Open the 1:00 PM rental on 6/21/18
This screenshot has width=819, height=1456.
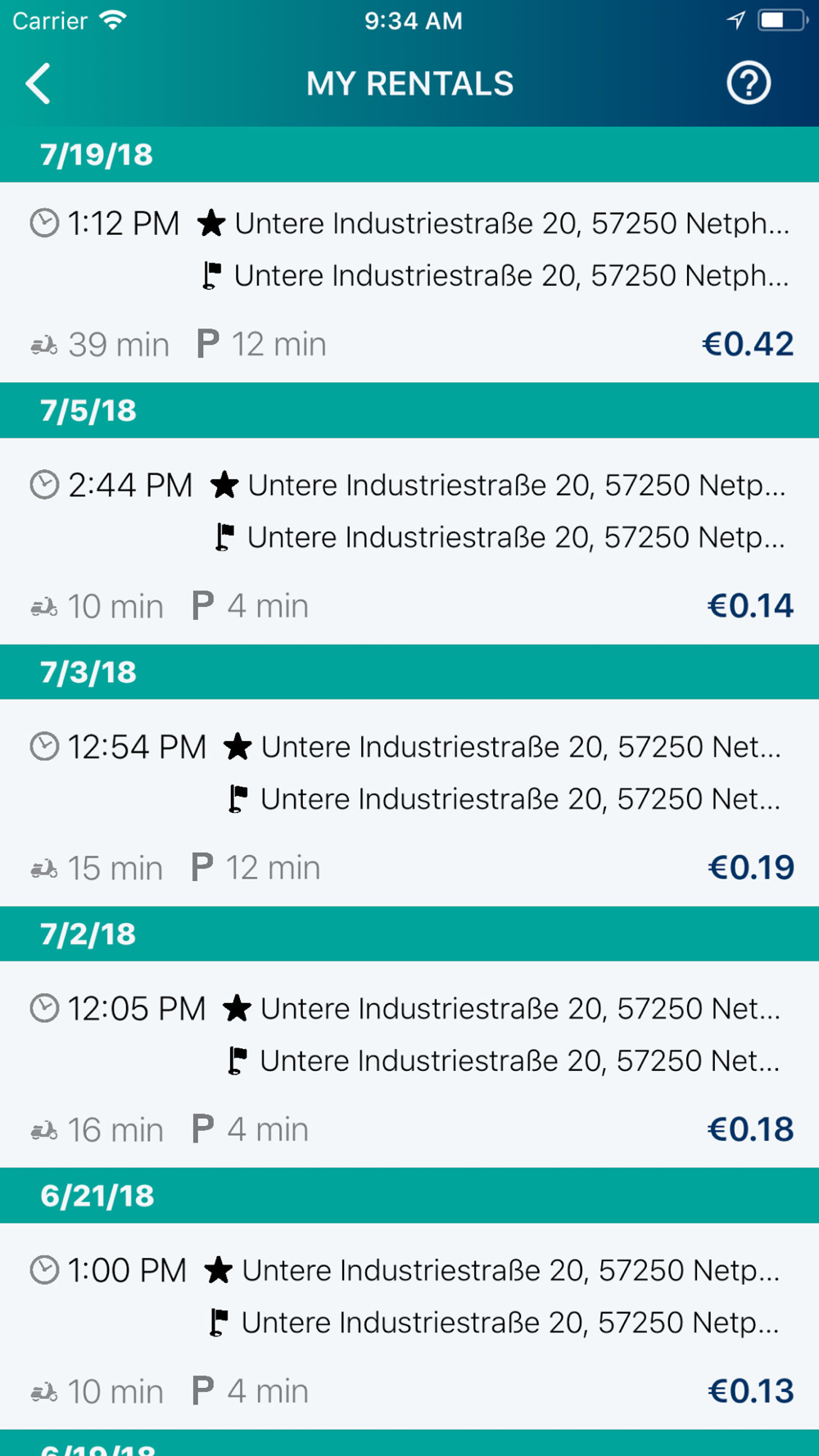coord(409,1326)
